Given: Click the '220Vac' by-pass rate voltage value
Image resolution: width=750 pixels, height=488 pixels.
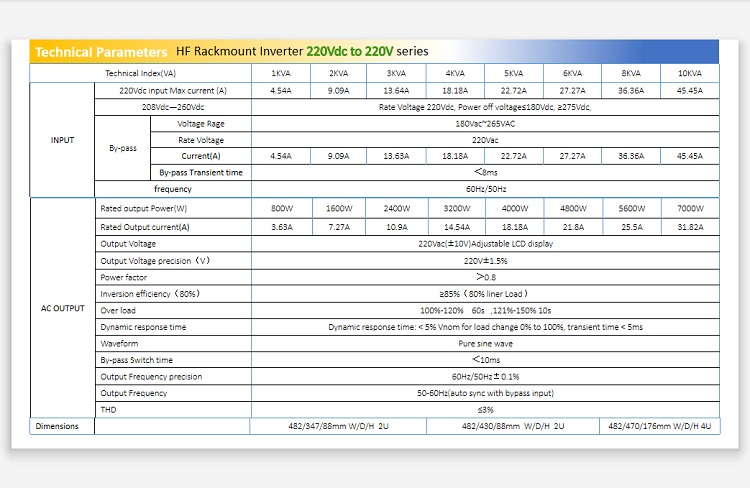Looking at the screenshot, I should pyautogui.click(x=485, y=140).
